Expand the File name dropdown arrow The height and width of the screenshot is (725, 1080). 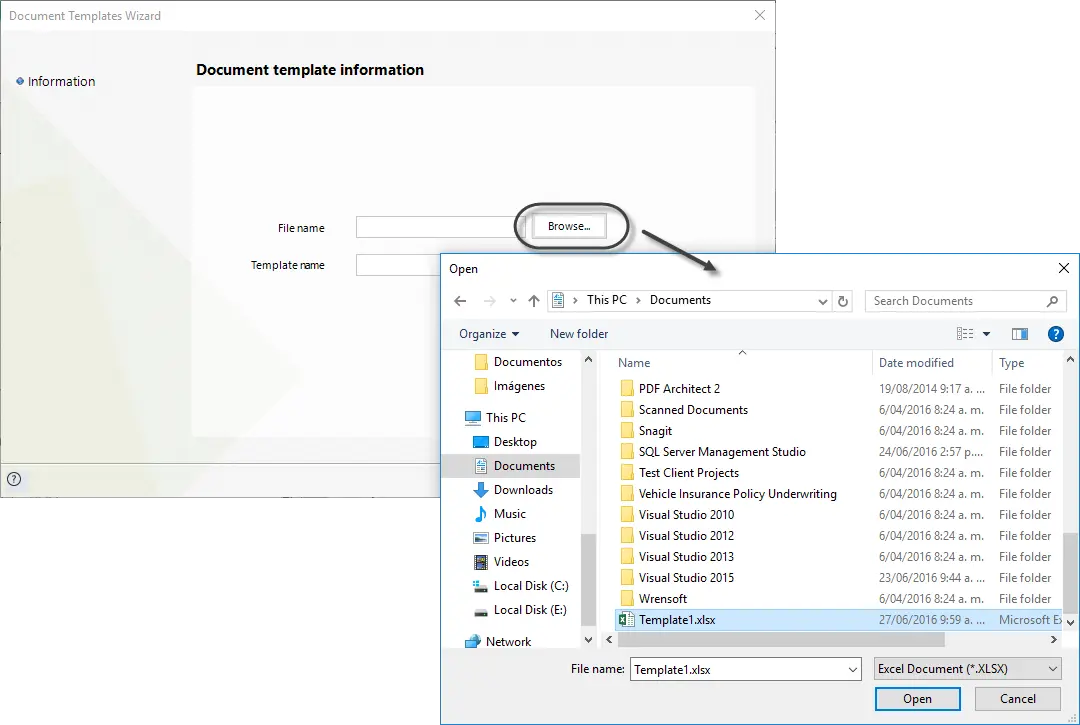point(853,669)
